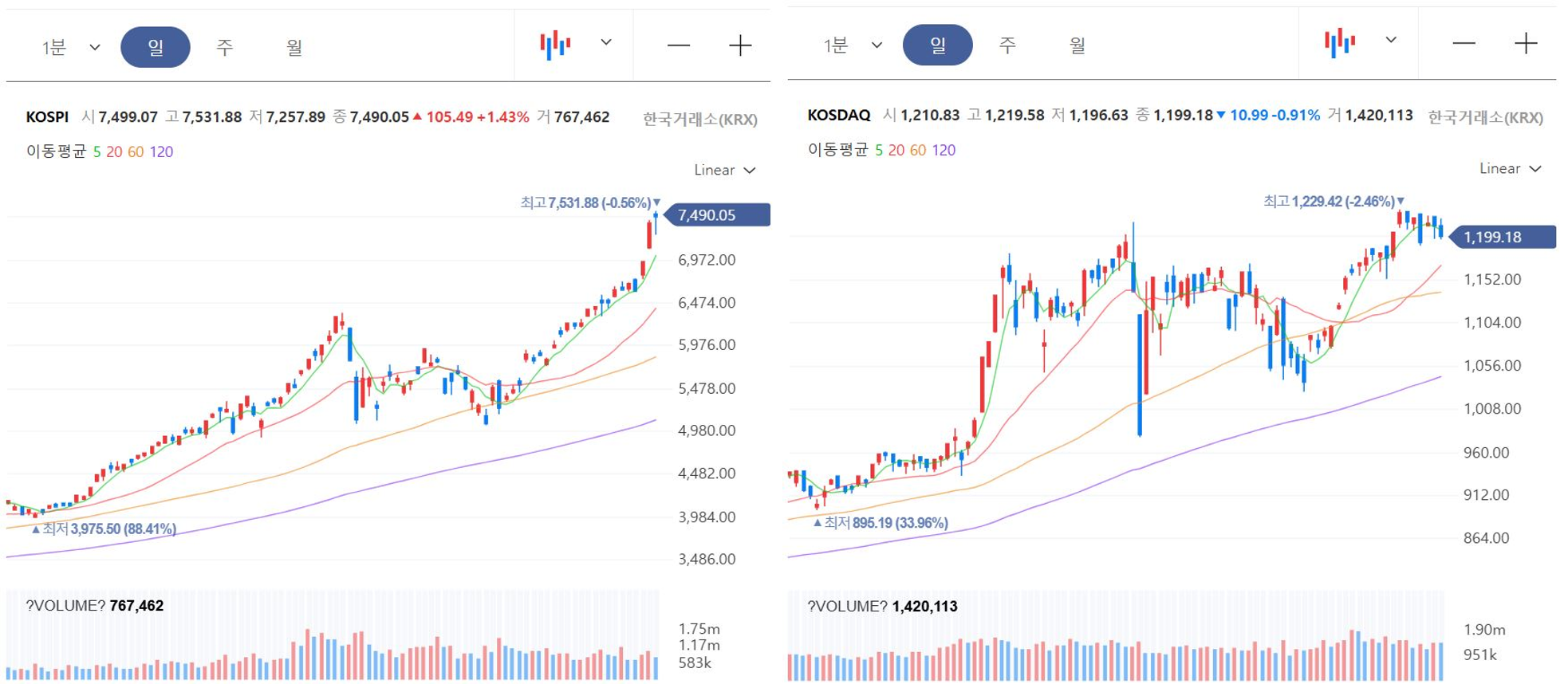Zoom in the KOSDAQ chart with plus icon
Image resolution: width=1568 pixels, height=684 pixels.
click(x=1526, y=43)
